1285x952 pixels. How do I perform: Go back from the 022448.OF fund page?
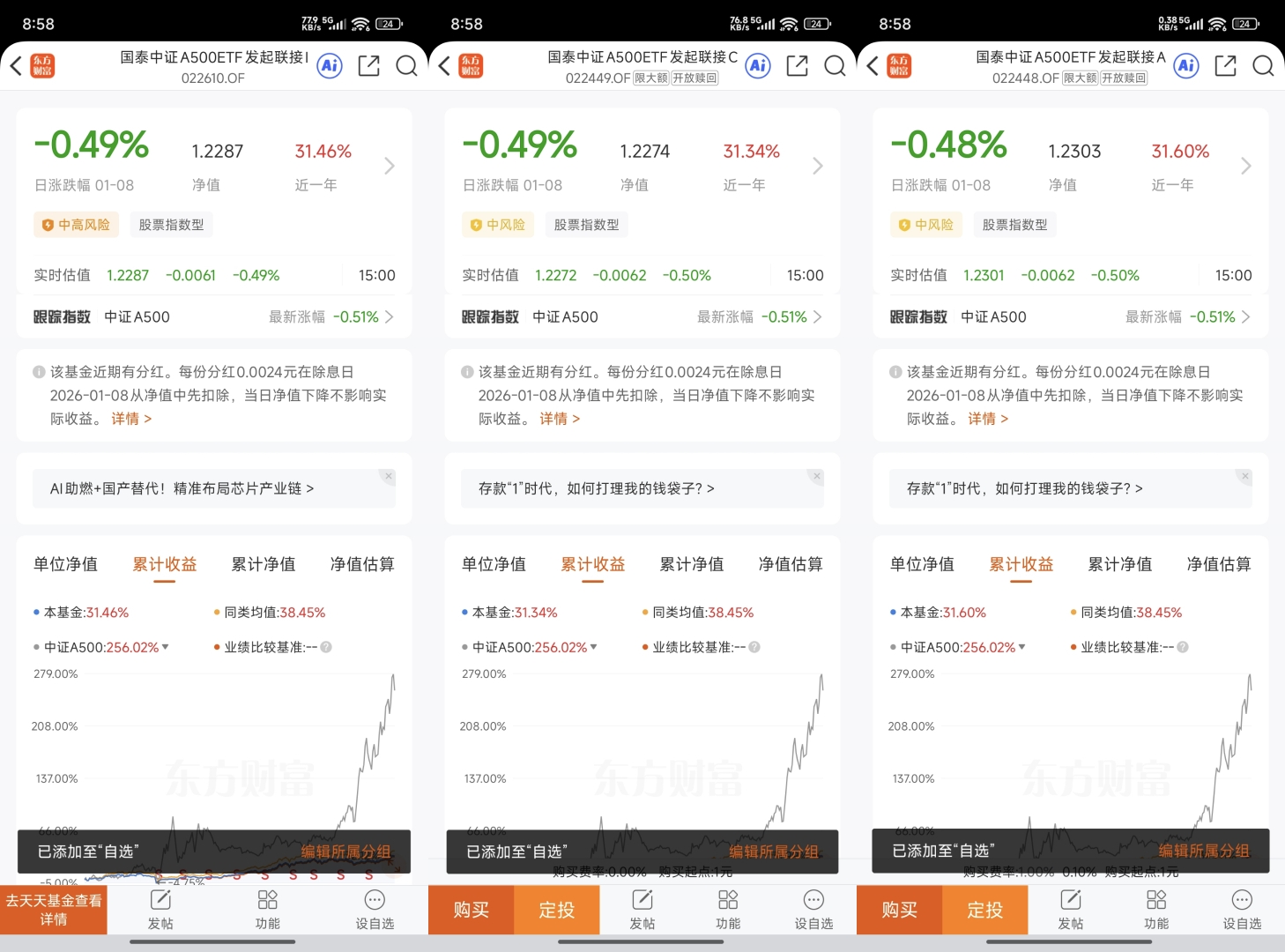(873, 66)
